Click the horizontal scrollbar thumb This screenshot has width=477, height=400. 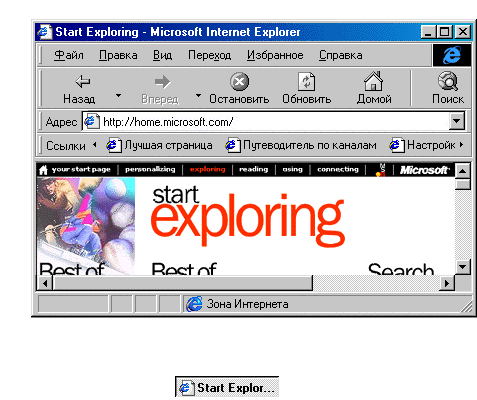click(x=183, y=283)
